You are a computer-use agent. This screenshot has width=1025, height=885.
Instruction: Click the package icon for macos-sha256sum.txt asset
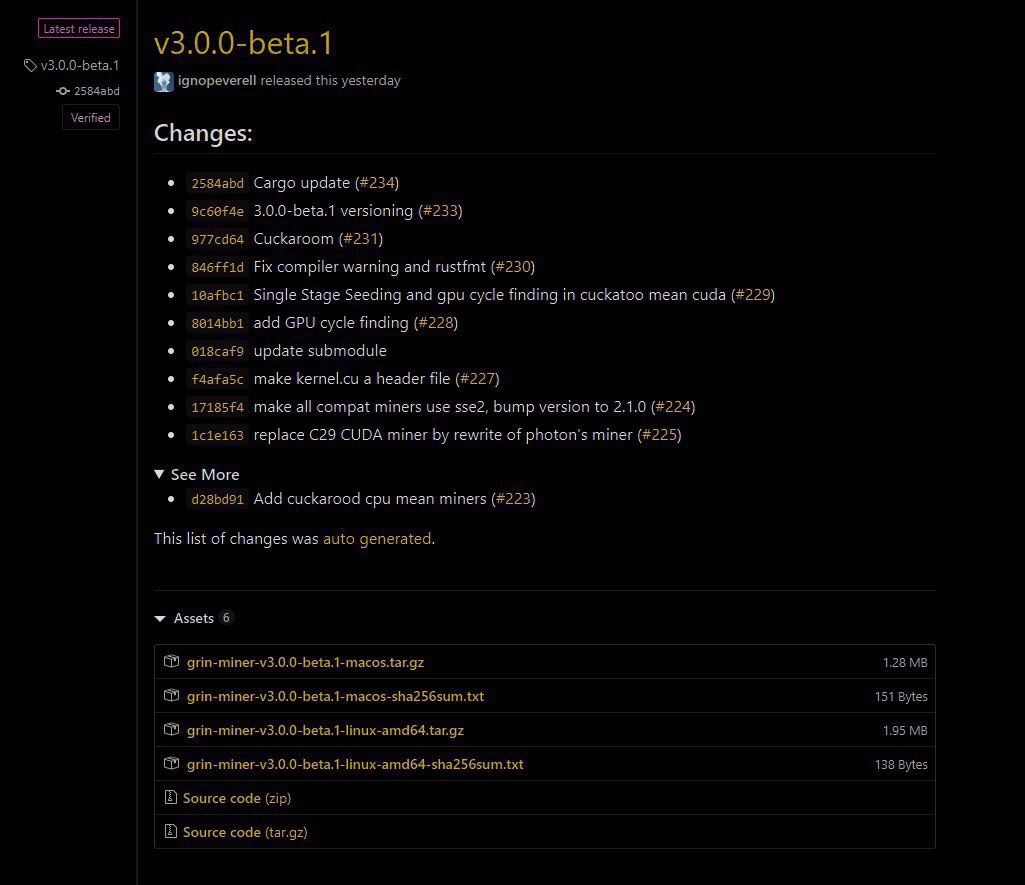pyautogui.click(x=171, y=695)
